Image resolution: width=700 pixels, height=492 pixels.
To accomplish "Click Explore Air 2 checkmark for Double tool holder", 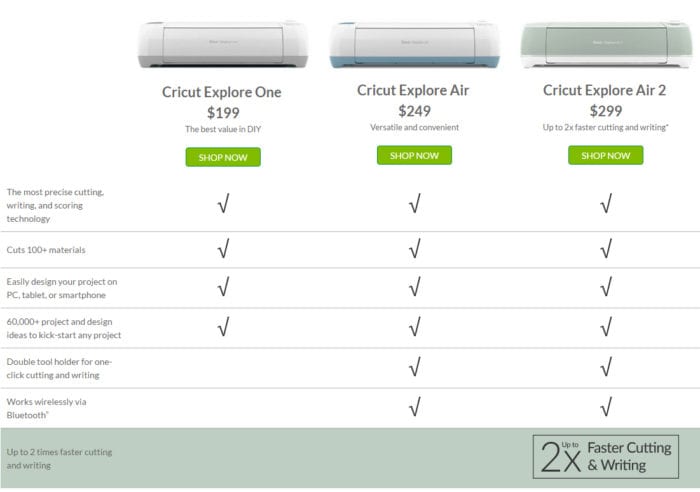I will click(x=606, y=367).
